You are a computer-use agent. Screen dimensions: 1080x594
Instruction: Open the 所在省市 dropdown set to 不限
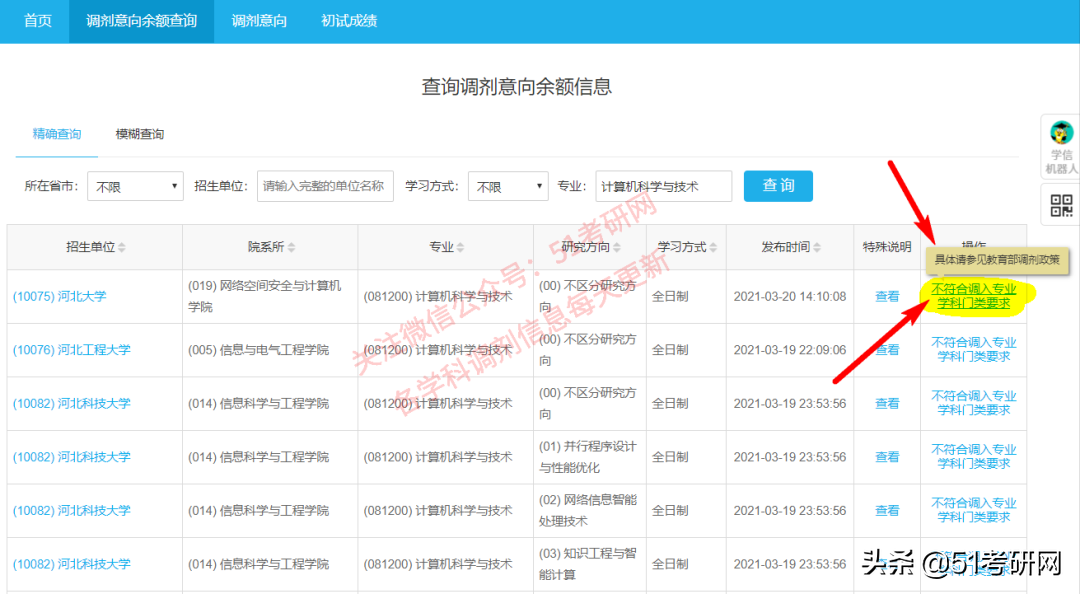point(135,186)
